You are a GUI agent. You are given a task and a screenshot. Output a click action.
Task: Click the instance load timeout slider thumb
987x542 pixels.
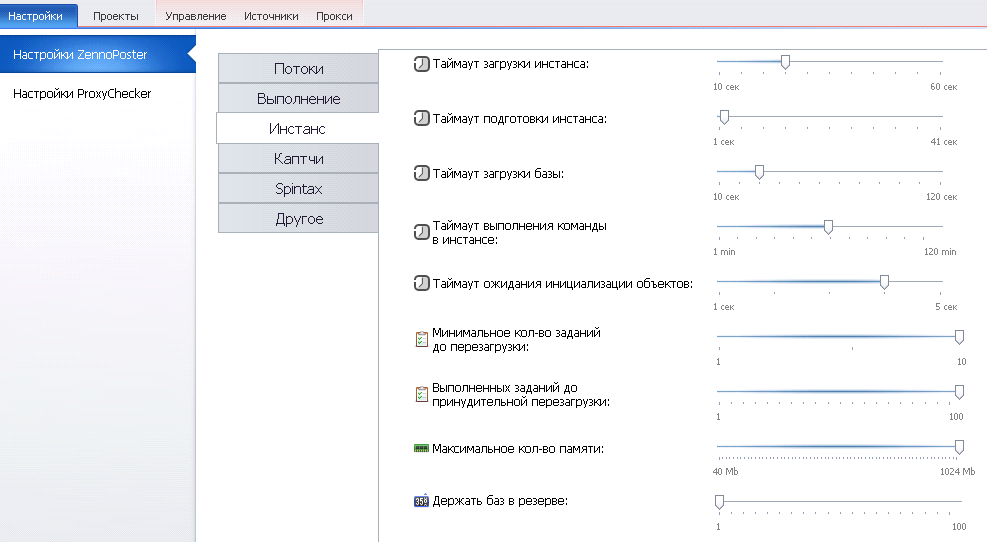(x=785, y=62)
